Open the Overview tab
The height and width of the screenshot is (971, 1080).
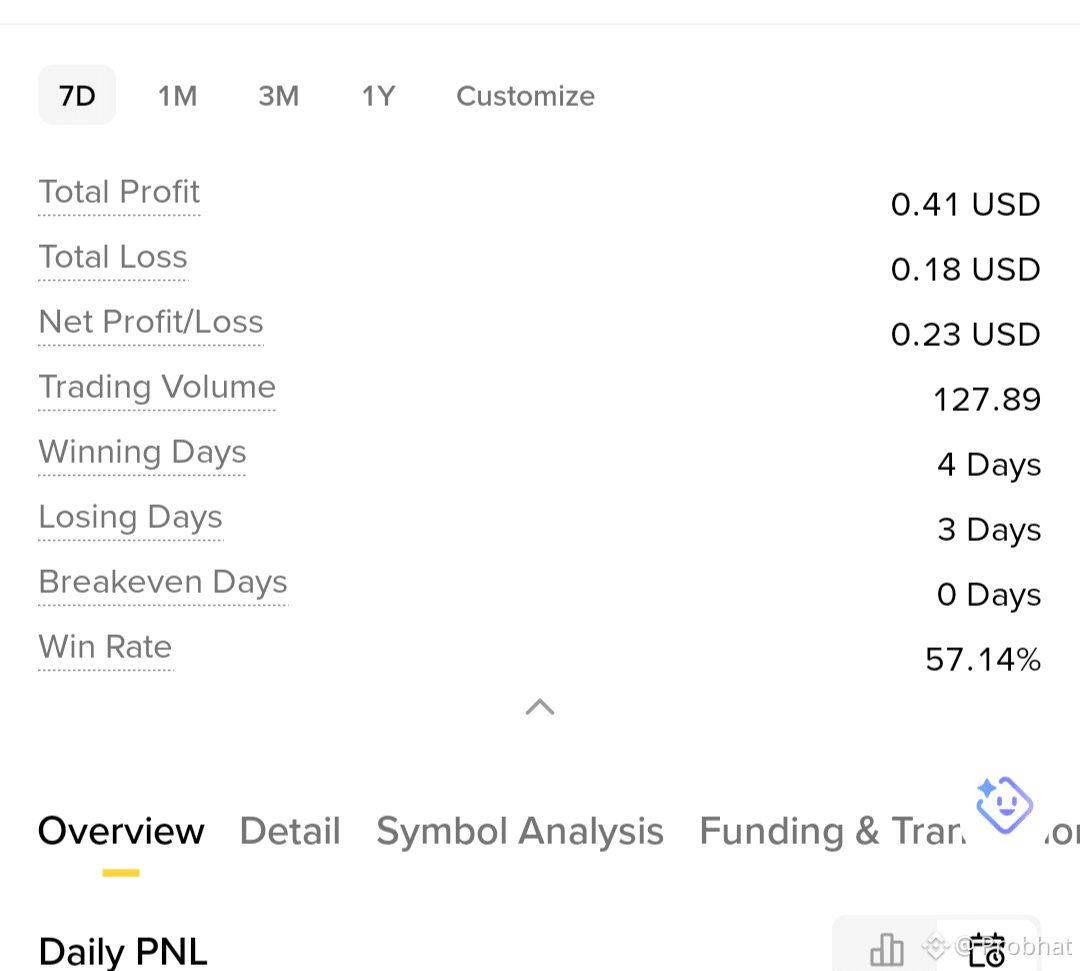pos(121,831)
